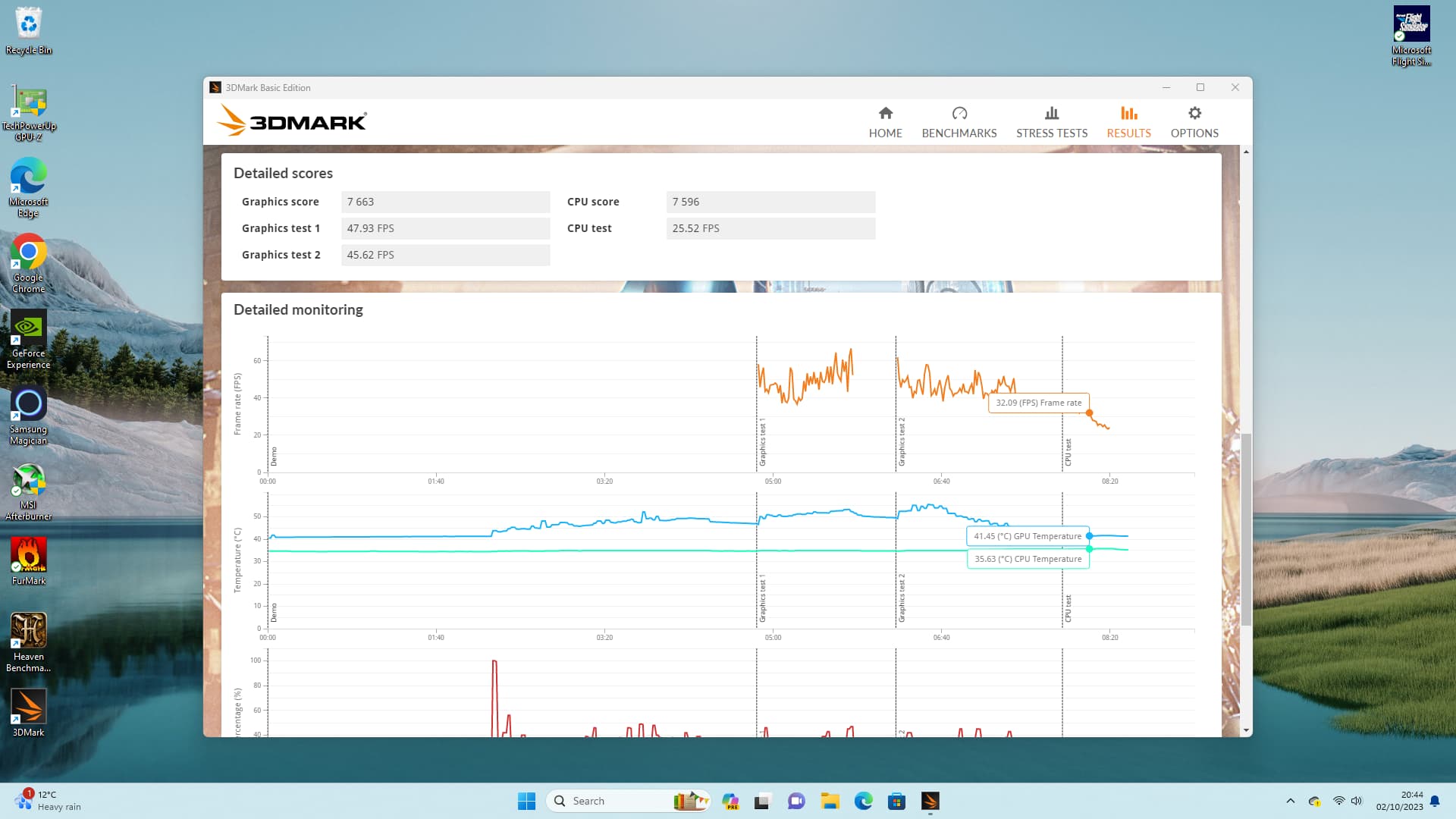This screenshot has width=1456, height=819.
Task: Click the RESULTS bar chart icon
Action: 1128,114
